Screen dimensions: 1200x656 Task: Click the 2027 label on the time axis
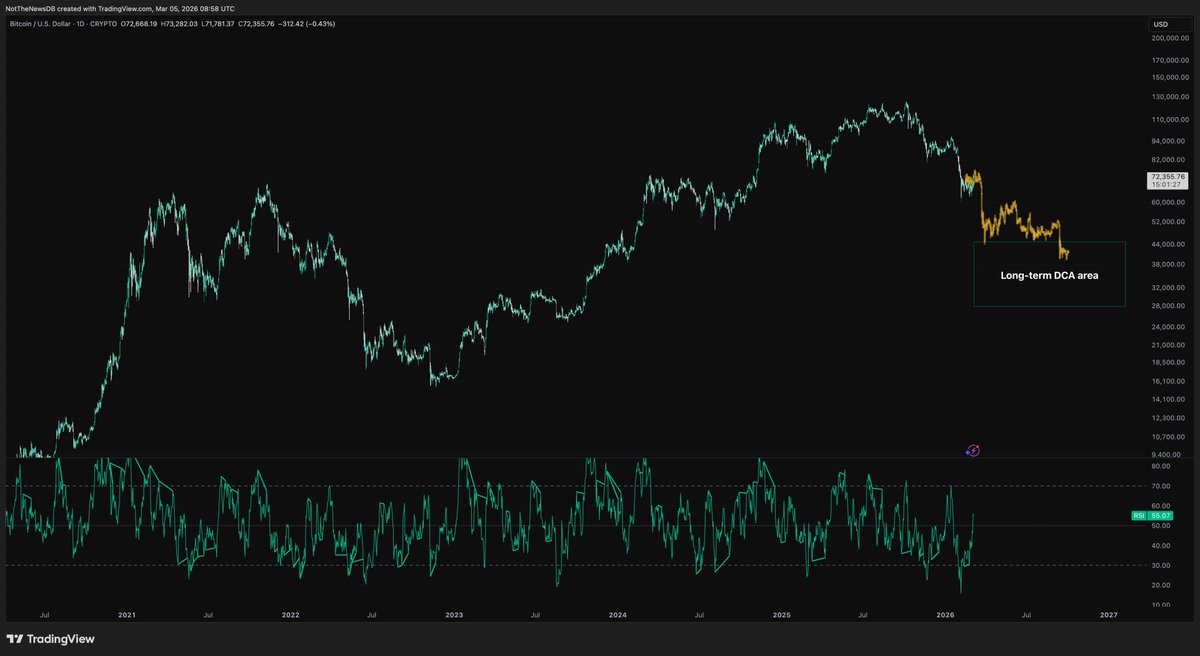tap(1108, 616)
